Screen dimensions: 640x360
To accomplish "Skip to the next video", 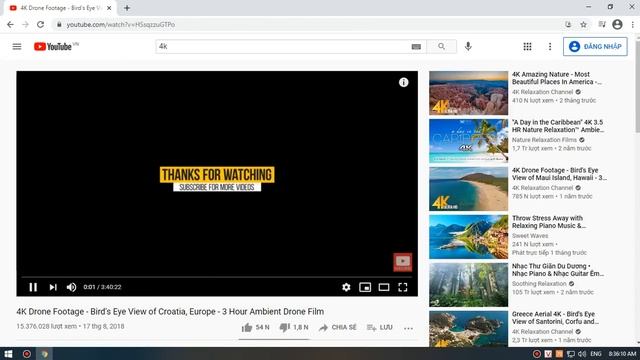I will [x=53, y=287].
